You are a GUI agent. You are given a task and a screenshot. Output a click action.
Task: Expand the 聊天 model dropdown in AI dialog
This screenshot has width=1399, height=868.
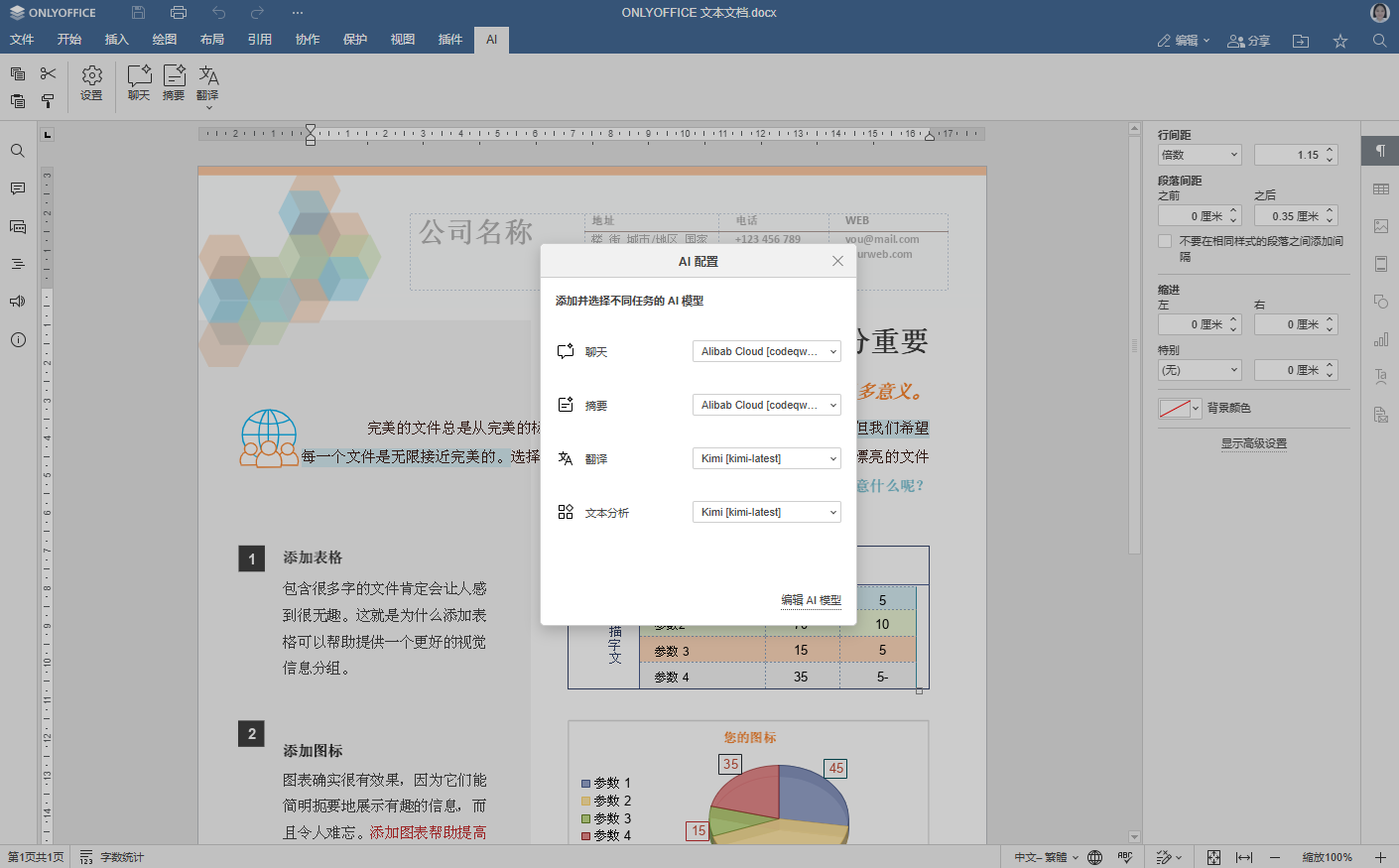click(x=766, y=351)
